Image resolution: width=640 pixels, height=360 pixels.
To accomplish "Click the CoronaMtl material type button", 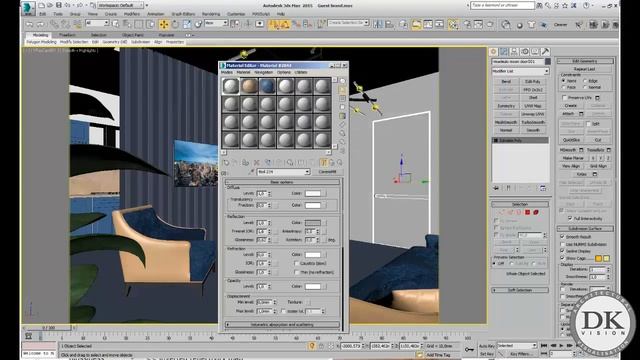I will tap(327, 172).
